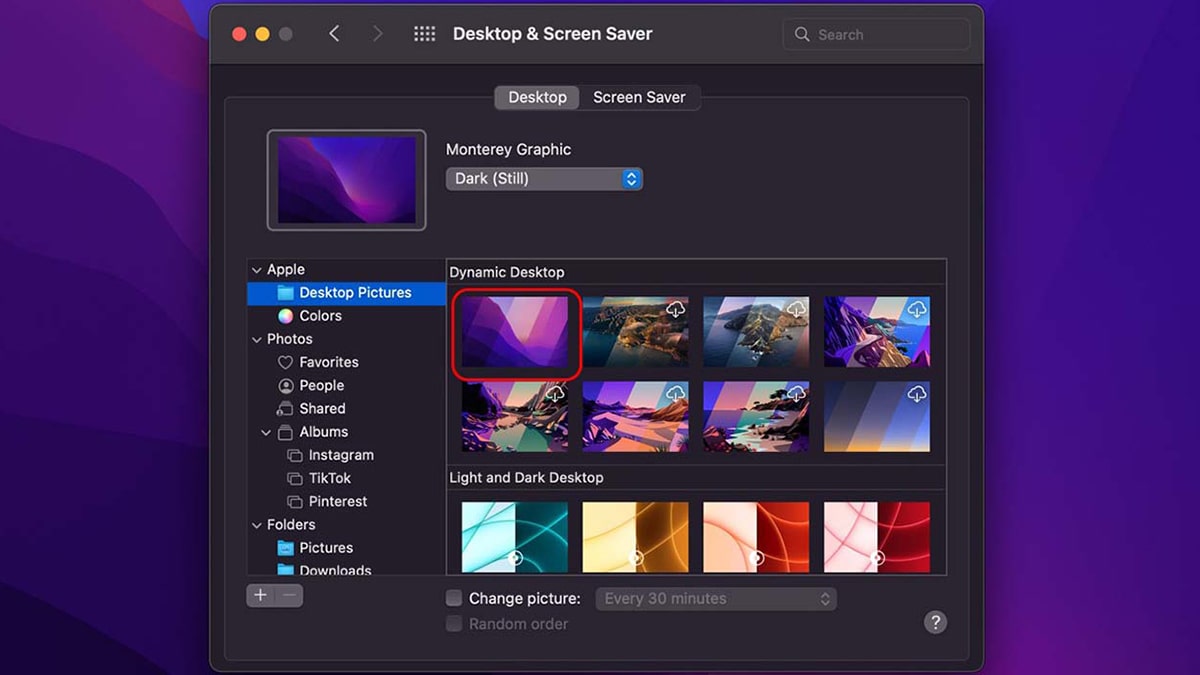Image resolution: width=1200 pixels, height=675 pixels.
Task: Add a folder with the plus button
Action: [x=260, y=595]
